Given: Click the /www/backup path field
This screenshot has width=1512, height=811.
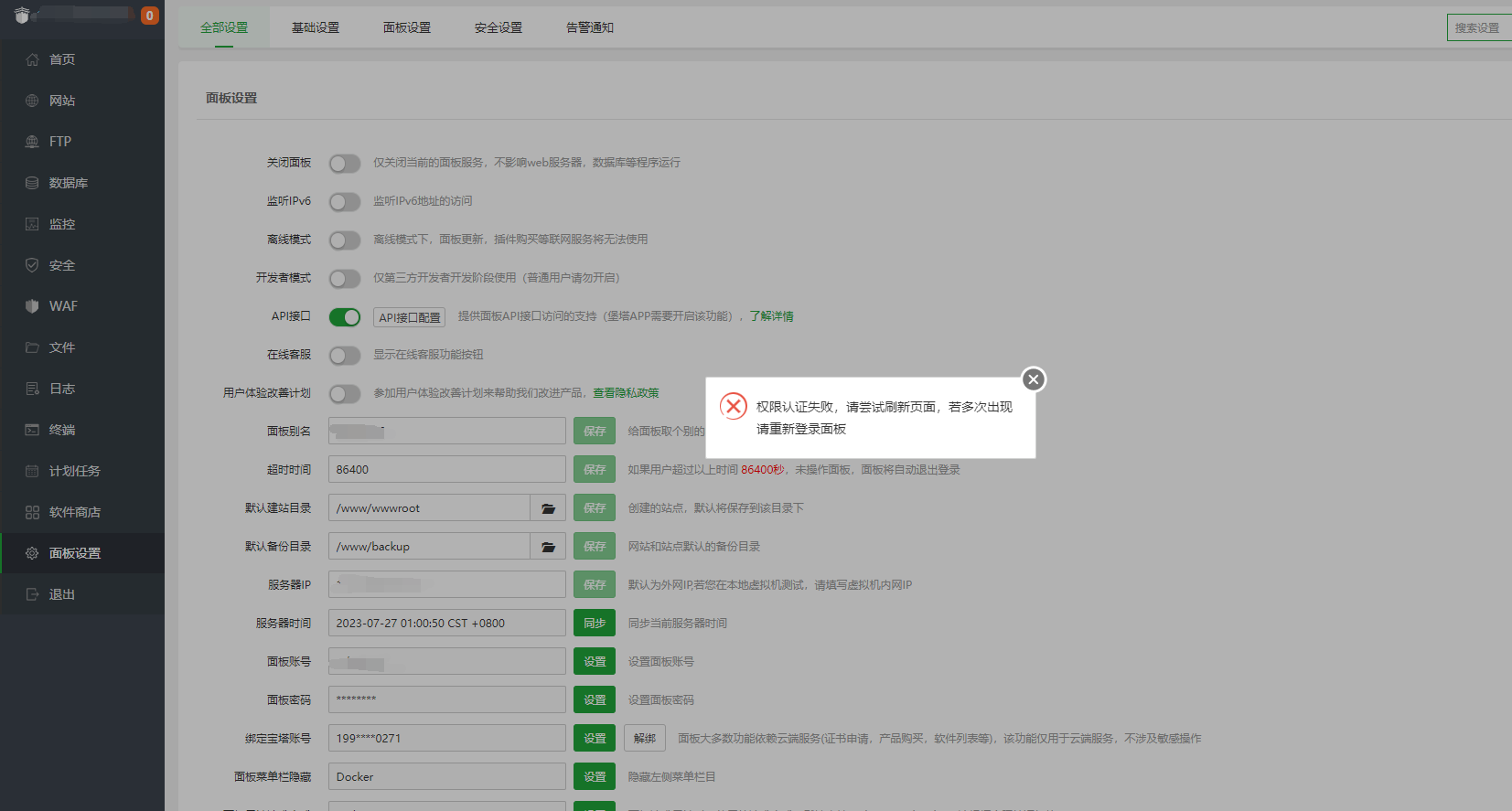Looking at the screenshot, I should [x=430, y=546].
